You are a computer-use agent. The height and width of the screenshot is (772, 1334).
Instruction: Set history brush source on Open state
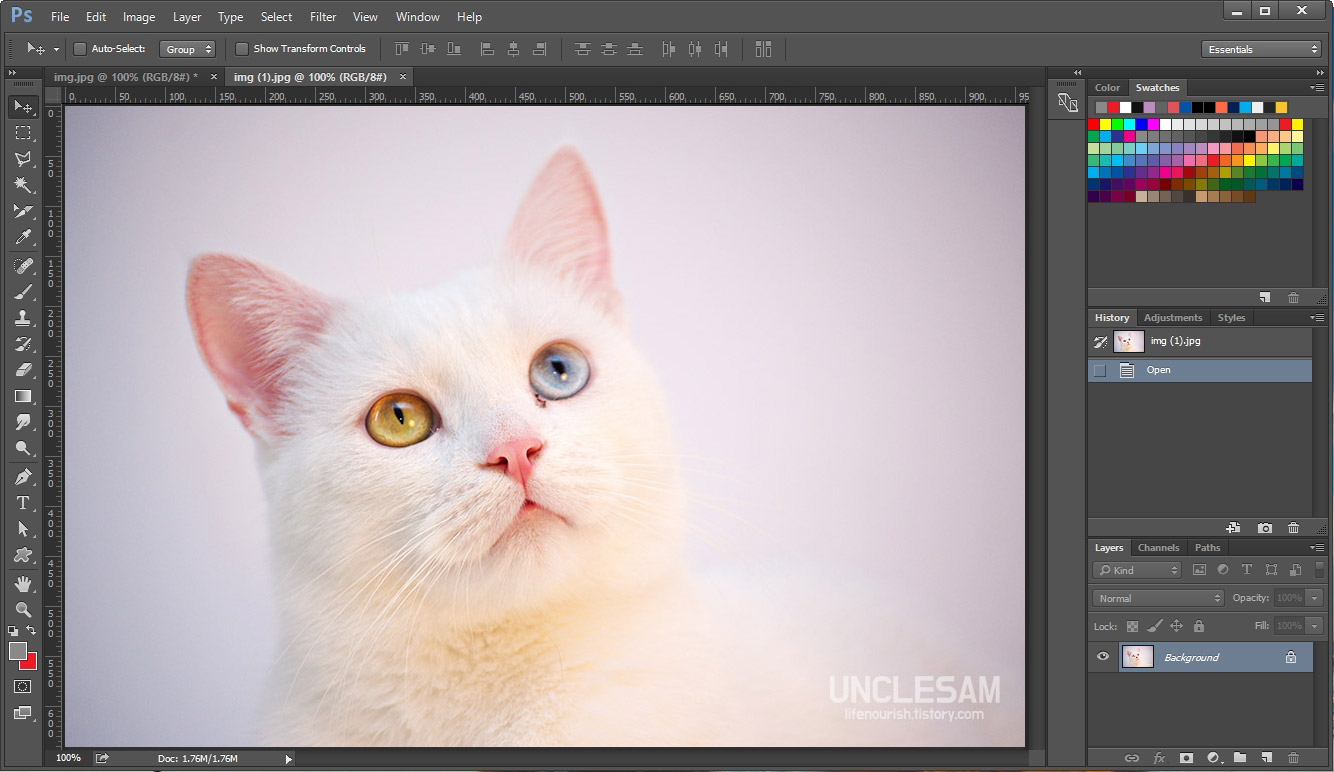(1100, 370)
